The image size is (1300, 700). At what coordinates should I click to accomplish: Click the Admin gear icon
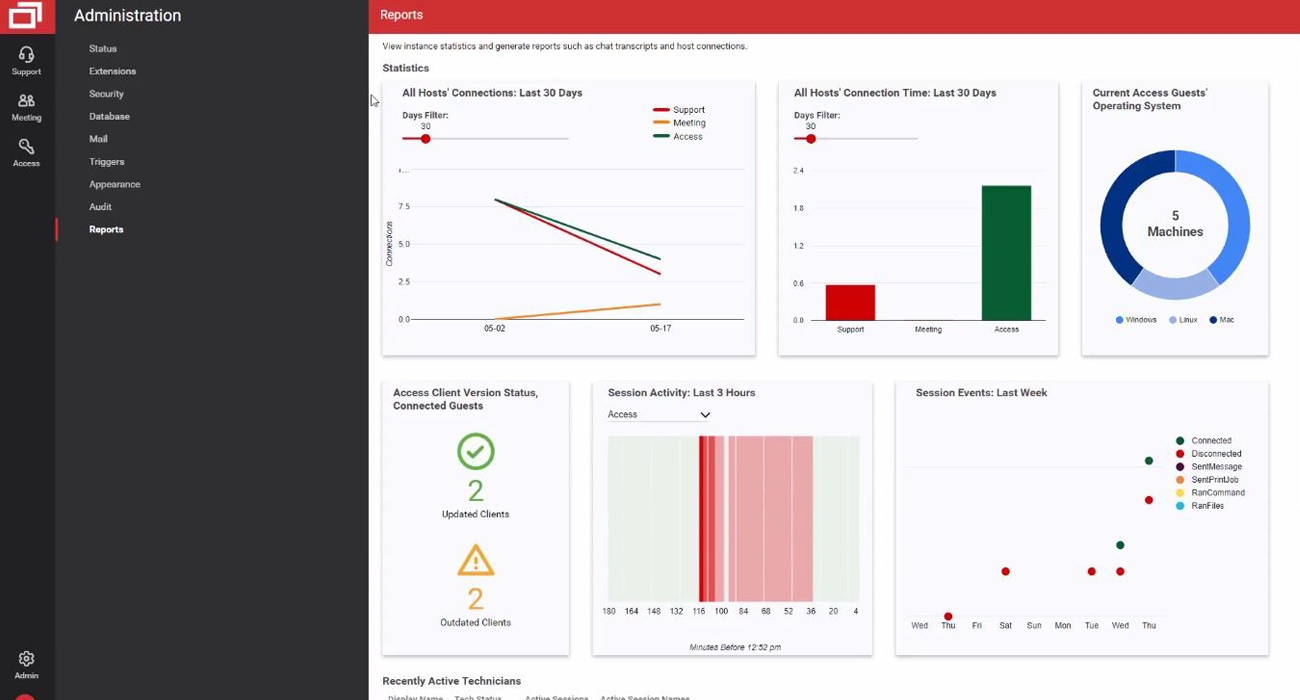pyautogui.click(x=26, y=659)
